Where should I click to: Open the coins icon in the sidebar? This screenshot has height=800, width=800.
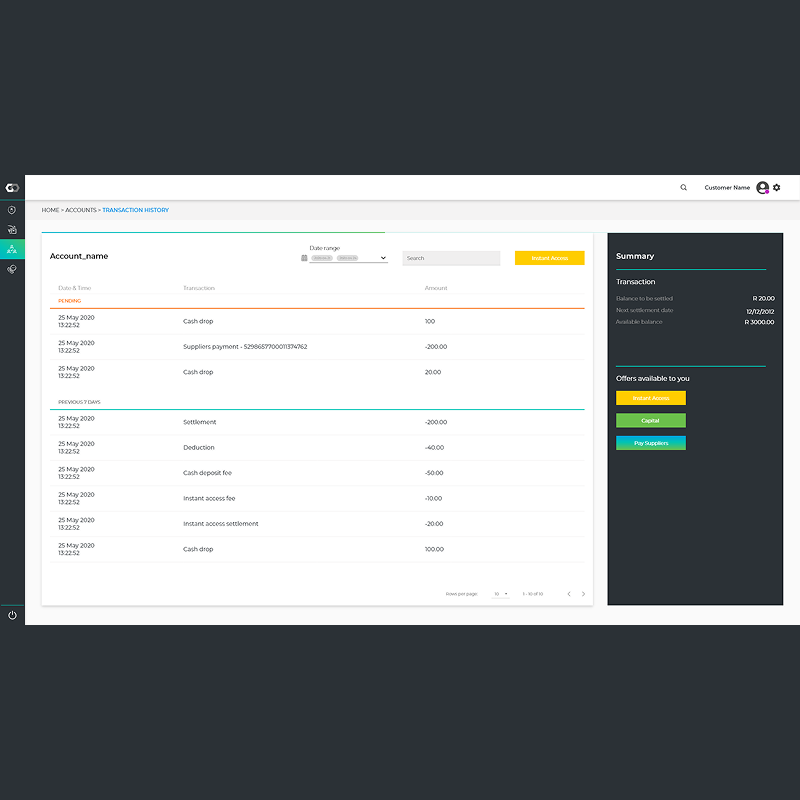[x=12, y=269]
